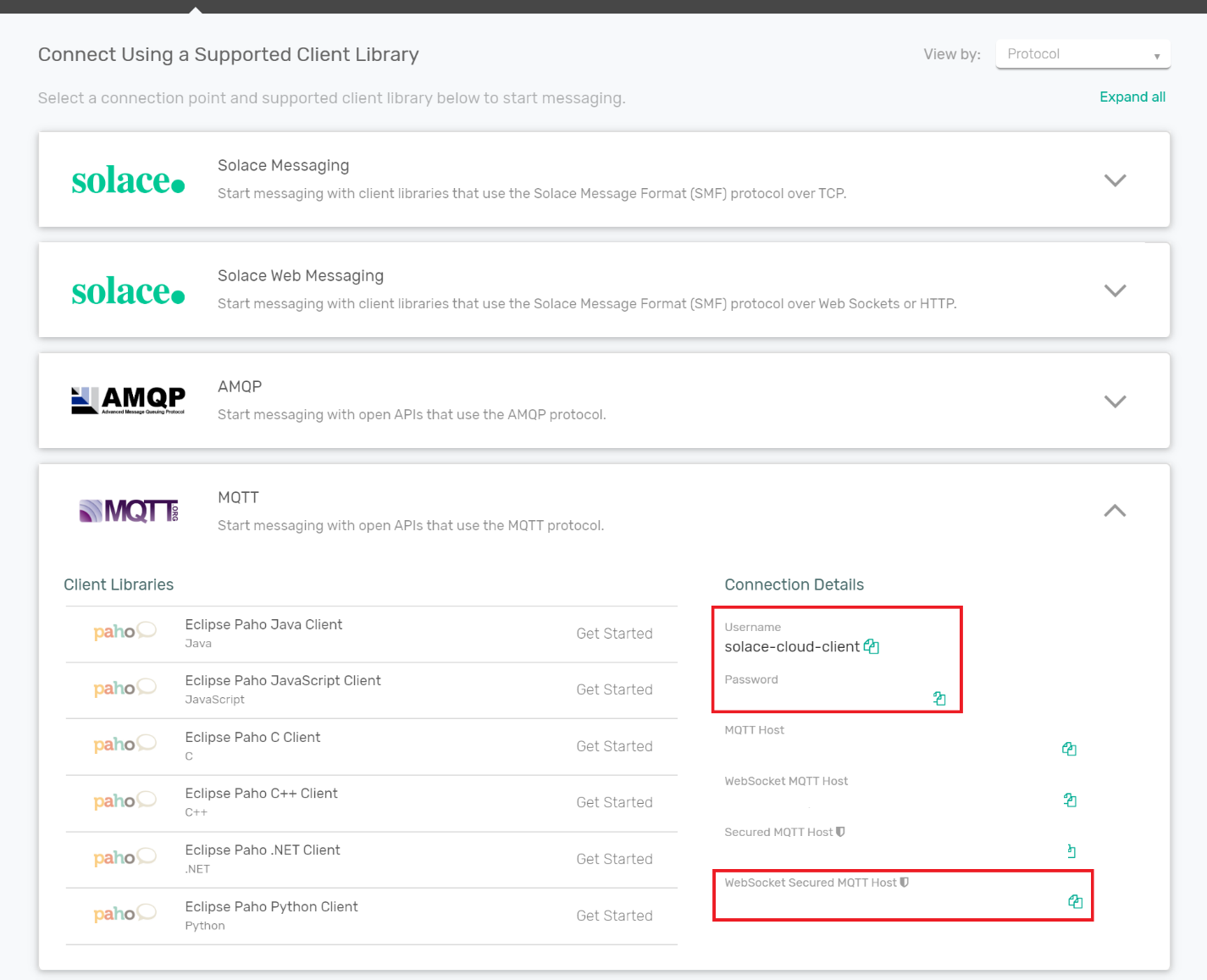This screenshot has height=980, width=1207.
Task: Click the AMQP logo
Action: pyautogui.click(x=128, y=400)
